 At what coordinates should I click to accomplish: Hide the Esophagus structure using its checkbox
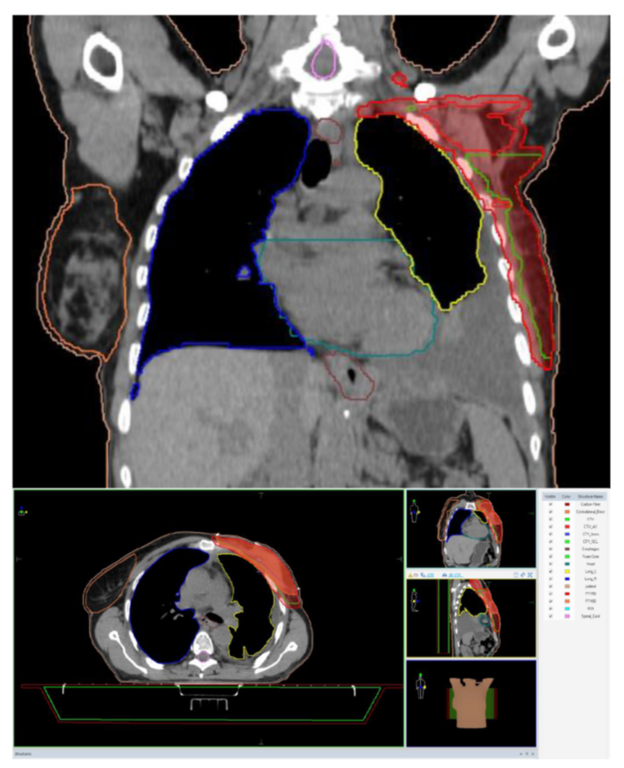(551, 549)
